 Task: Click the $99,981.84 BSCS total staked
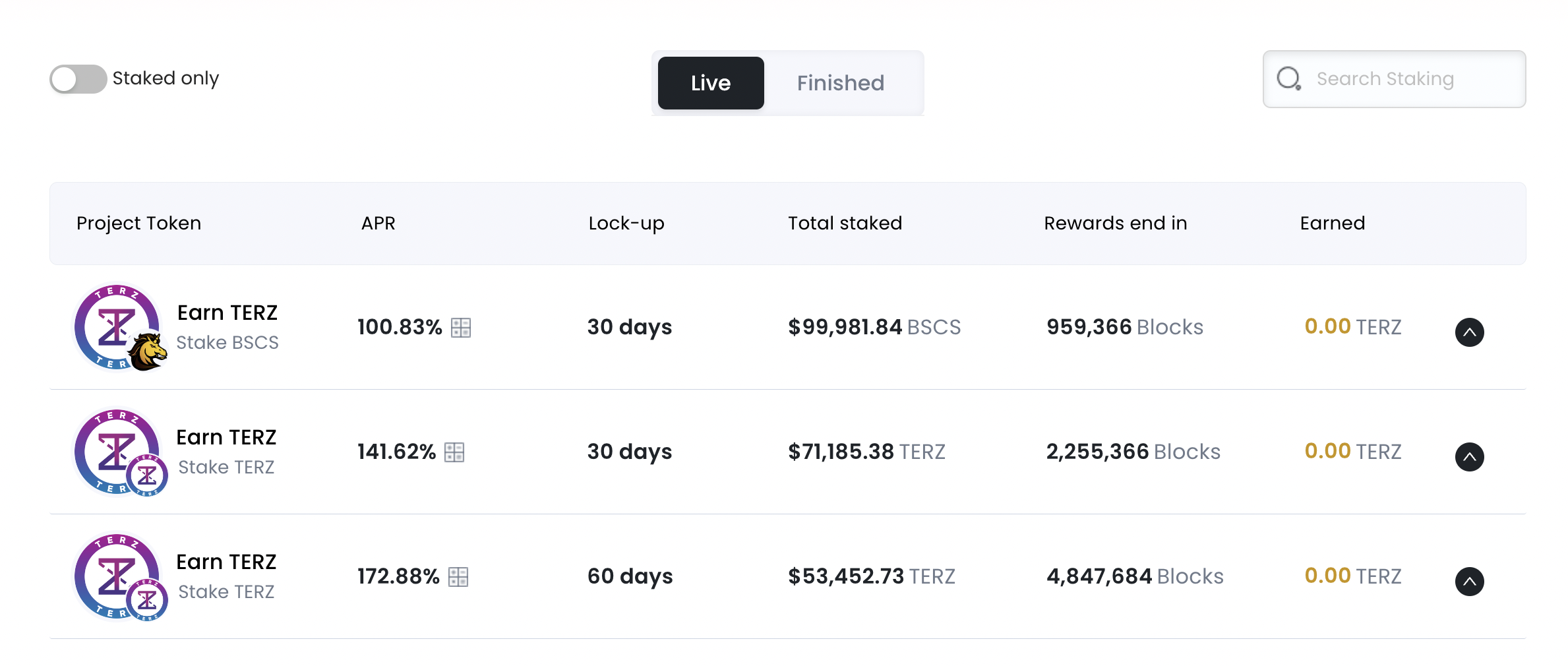[874, 327]
